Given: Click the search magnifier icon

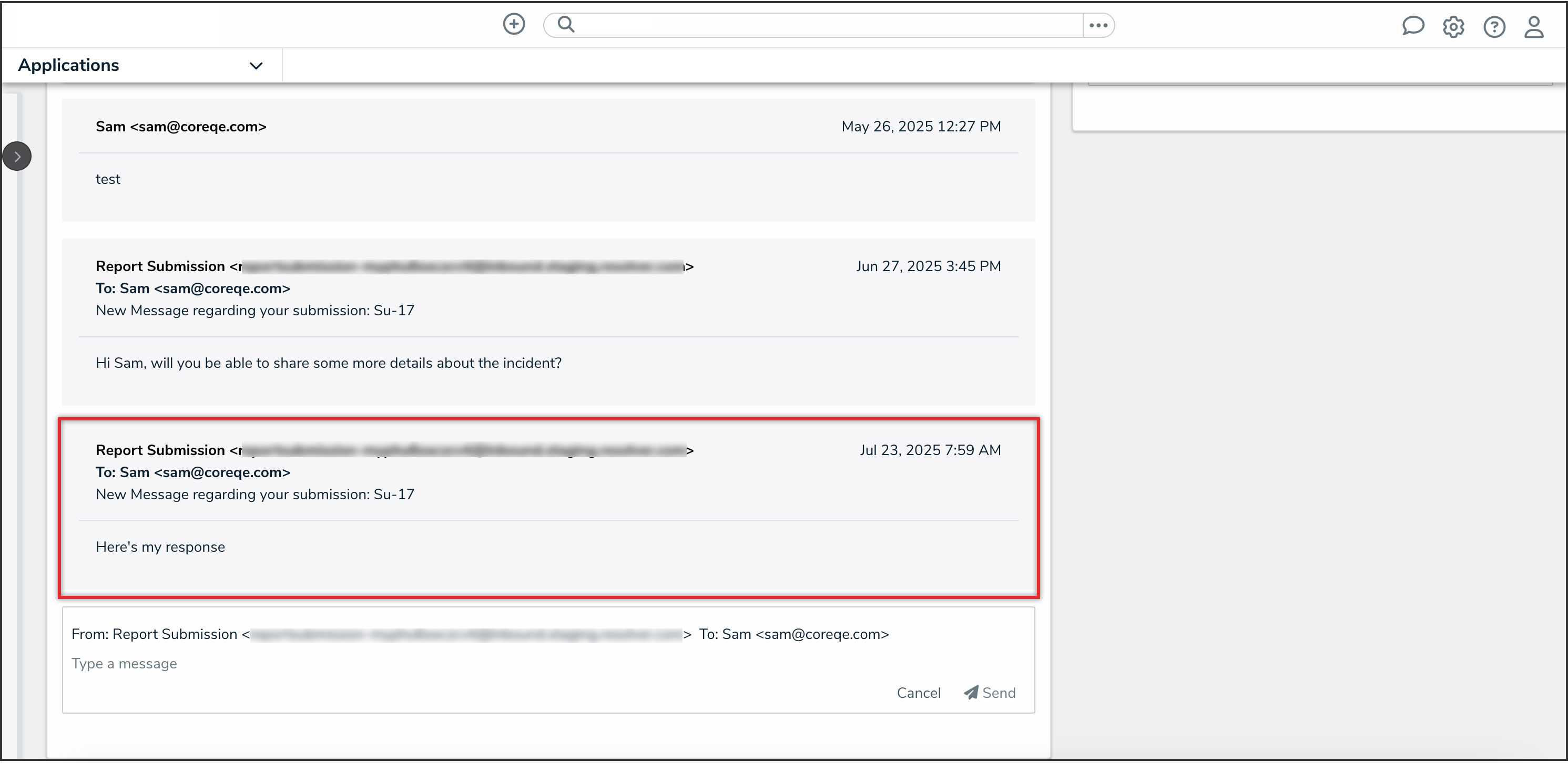Looking at the screenshot, I should (565, 24).
